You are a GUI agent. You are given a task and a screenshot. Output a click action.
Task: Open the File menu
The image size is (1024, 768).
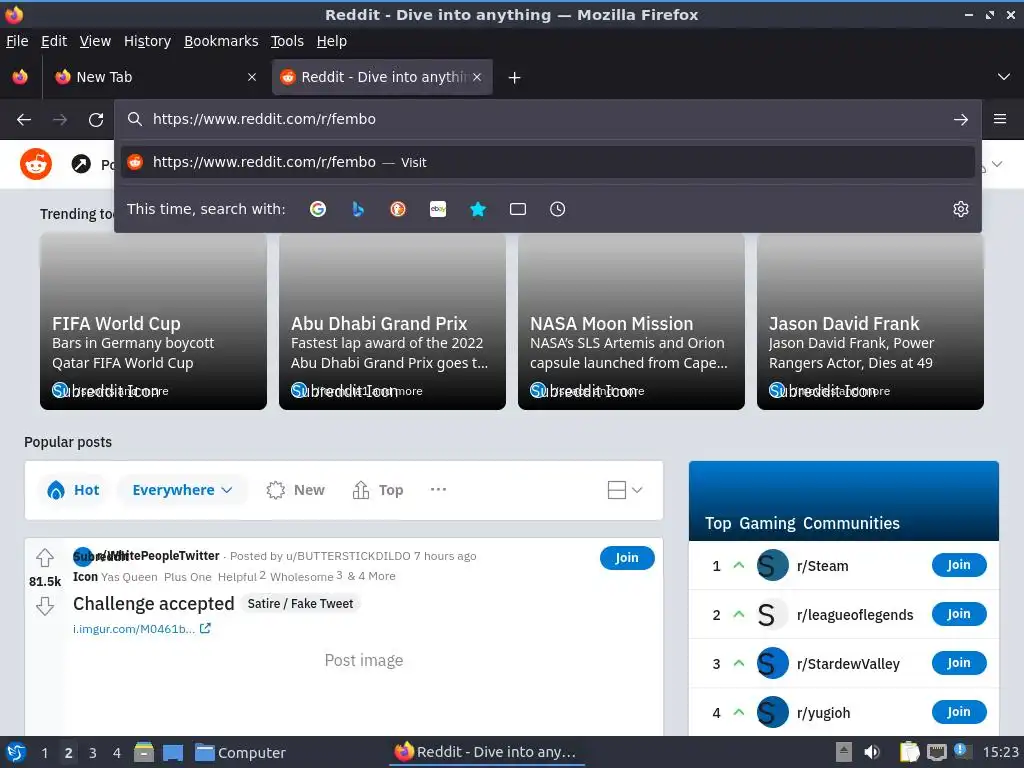(x=17, y=41)
